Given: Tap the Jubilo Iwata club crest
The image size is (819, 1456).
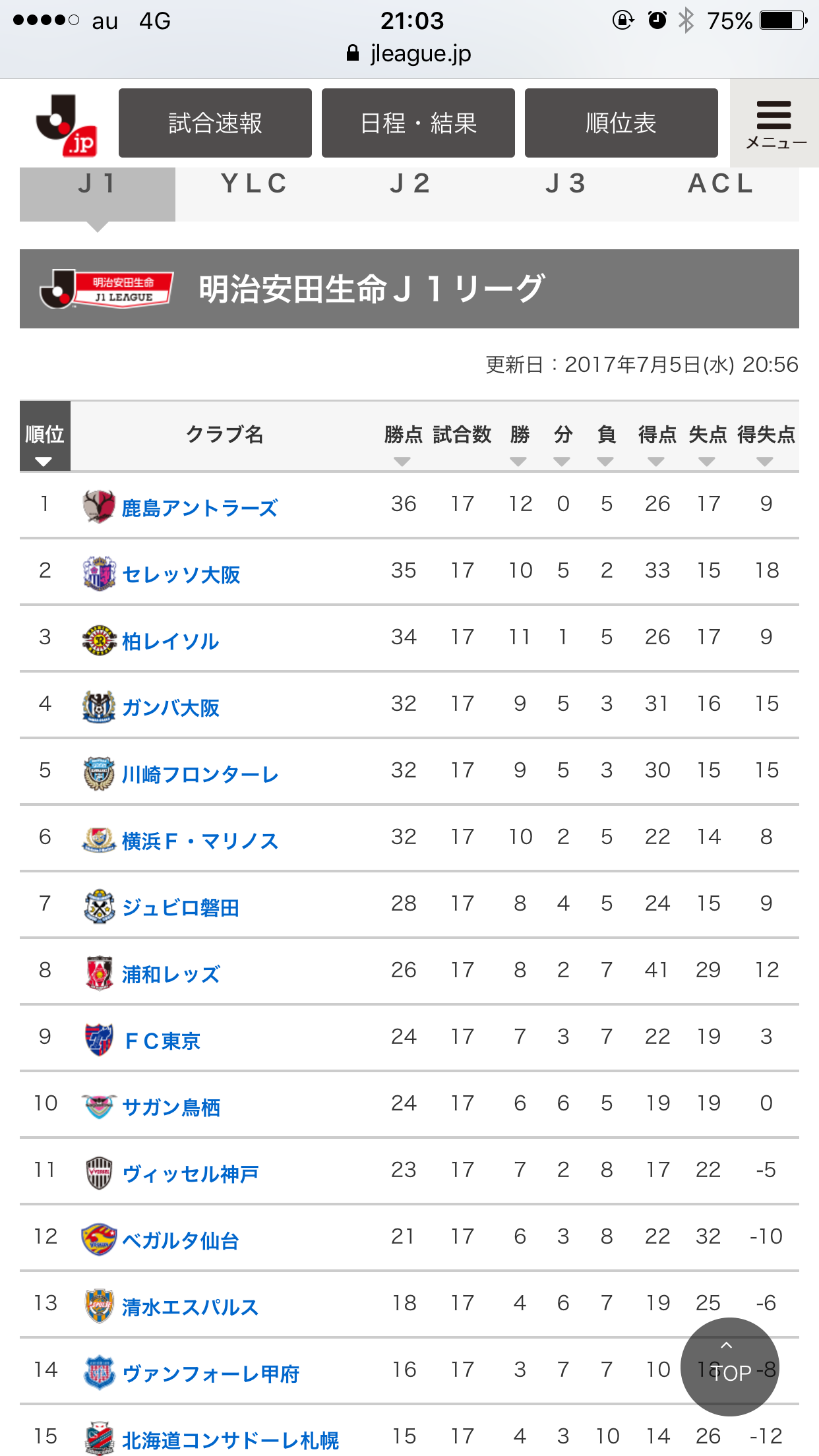Looking at the screenshot, I should tap(99, 906).
